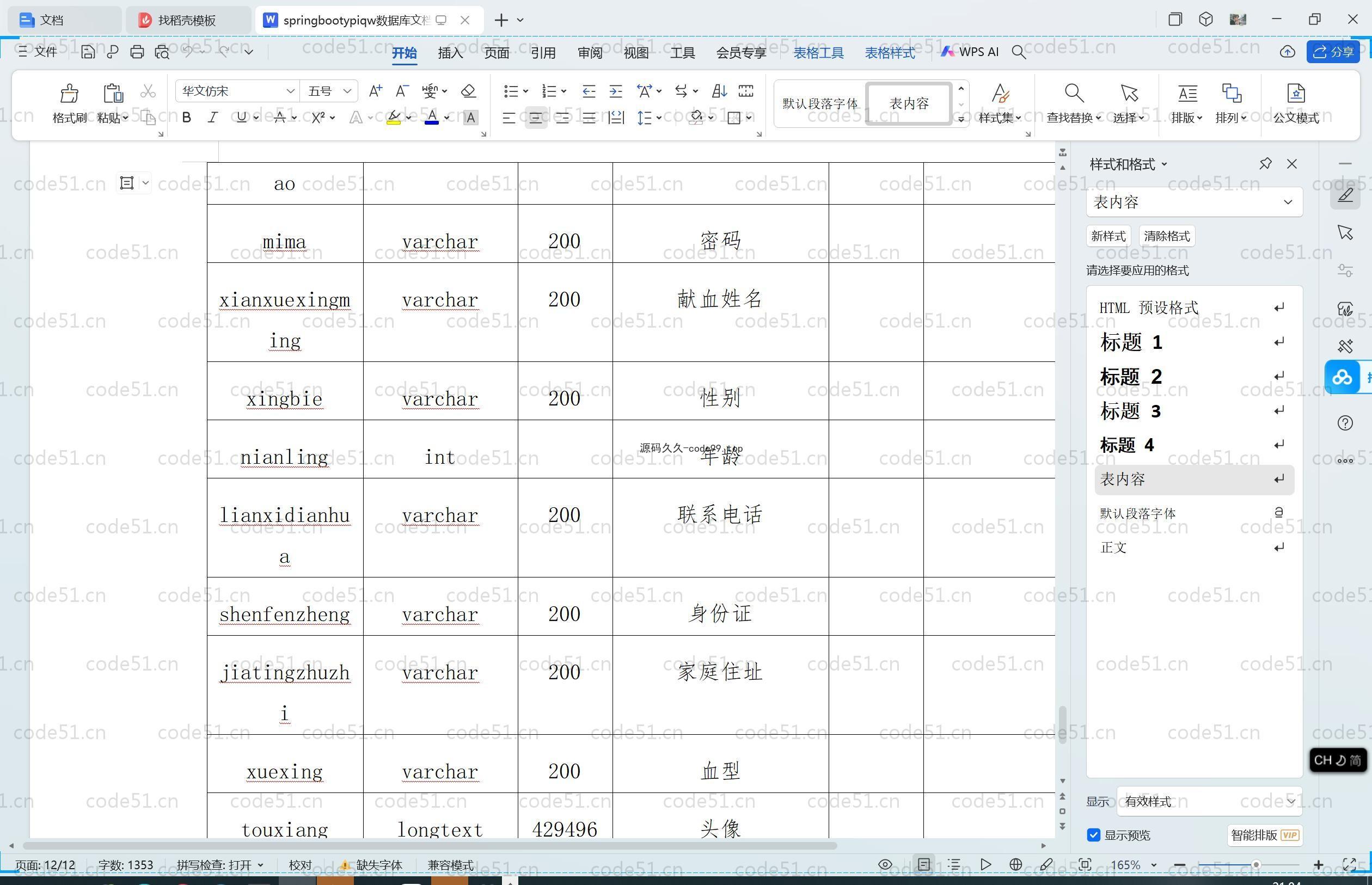Click the horizontal scrollbar
Screen dimensions: 1372x885
click(430, 845)
